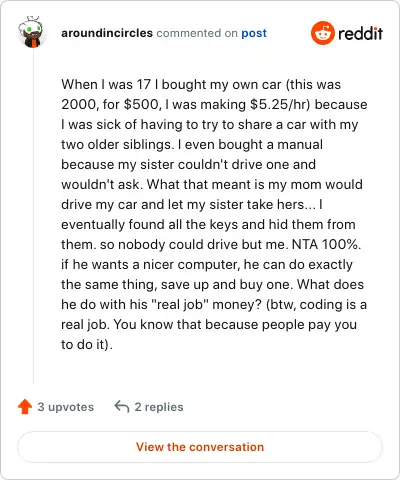
Task: Click the 'commented on' text
Action: (197, 33)
